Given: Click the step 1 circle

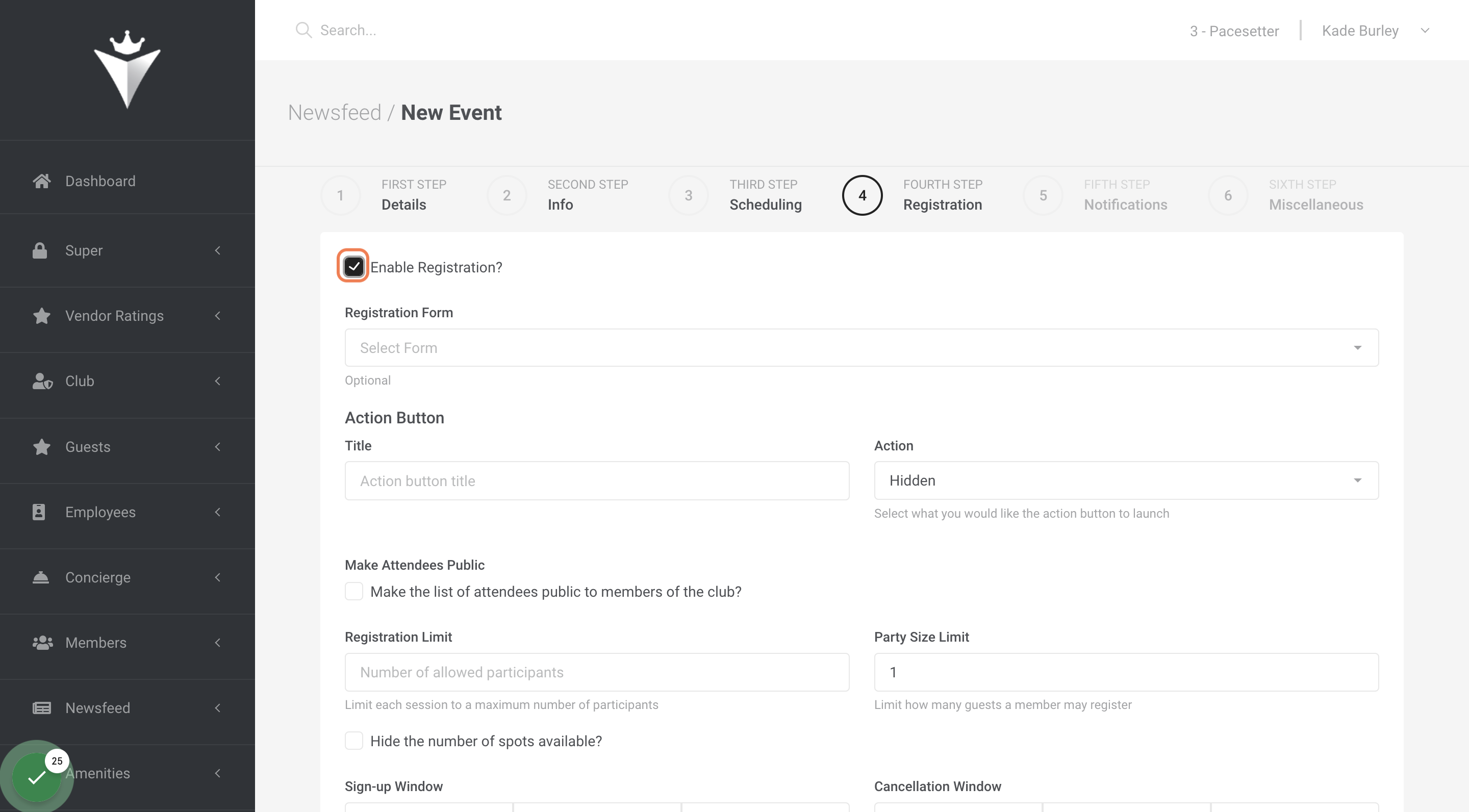Looking at the screenshot, I should pos(340,195).
